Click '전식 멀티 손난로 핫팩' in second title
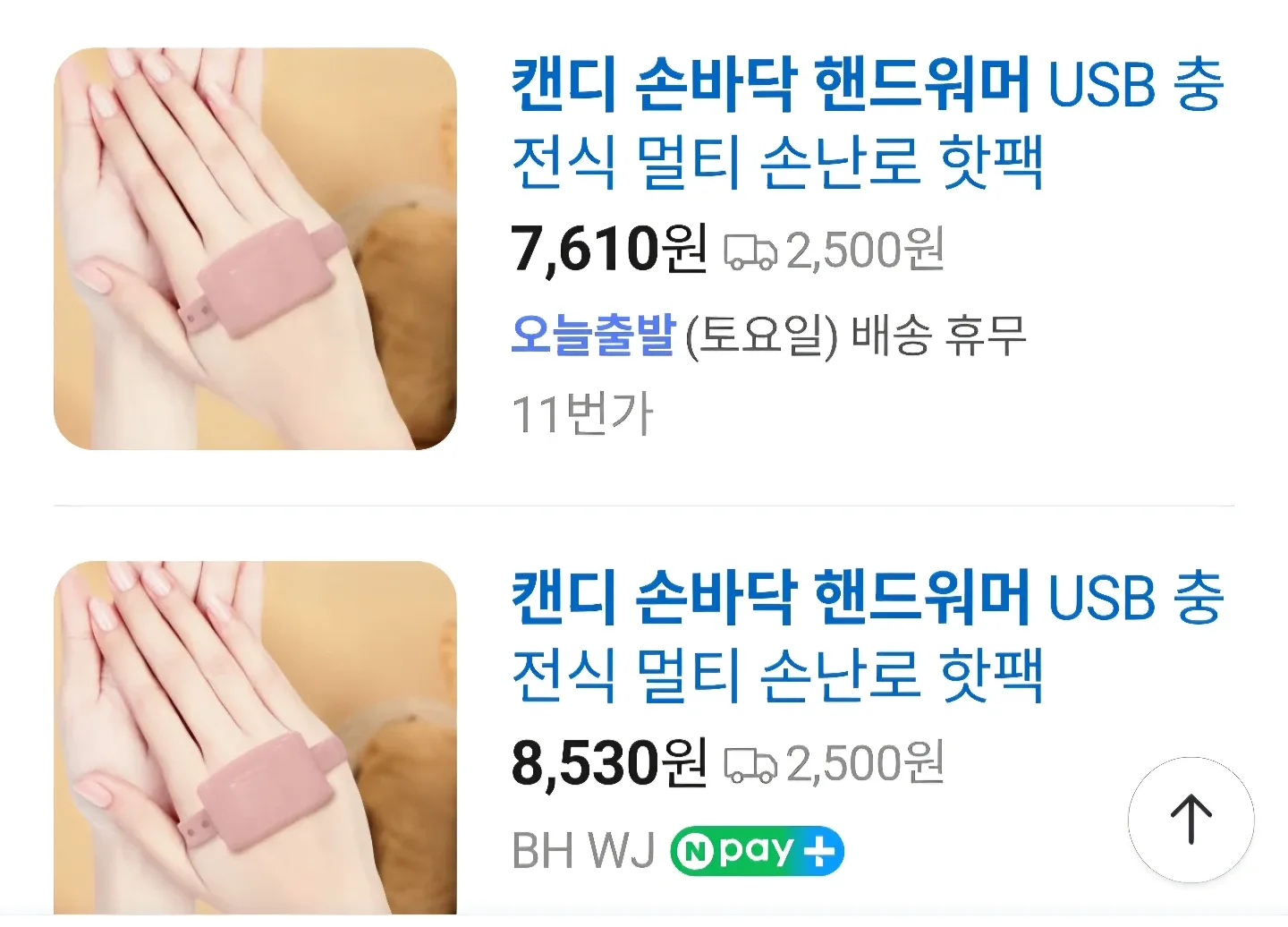Screen dimensions: 1288x927 click(777, 676)
